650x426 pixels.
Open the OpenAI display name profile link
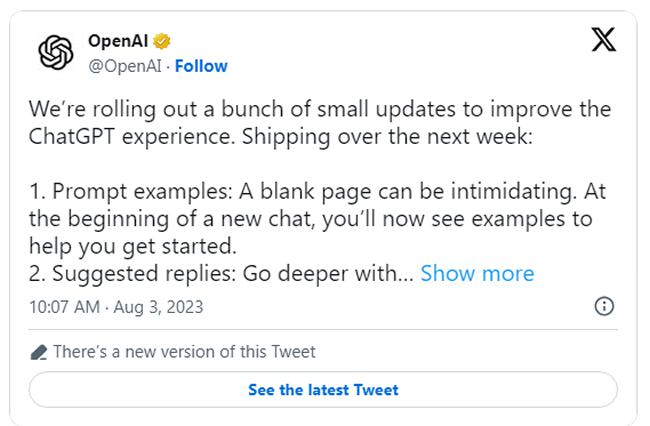[117, 42]
